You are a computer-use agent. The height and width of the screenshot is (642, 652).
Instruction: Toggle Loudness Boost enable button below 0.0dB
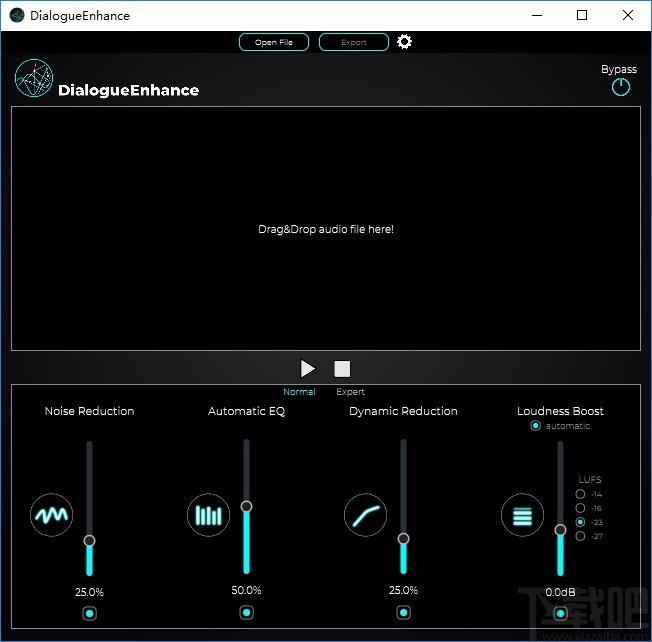coord(561,613)
